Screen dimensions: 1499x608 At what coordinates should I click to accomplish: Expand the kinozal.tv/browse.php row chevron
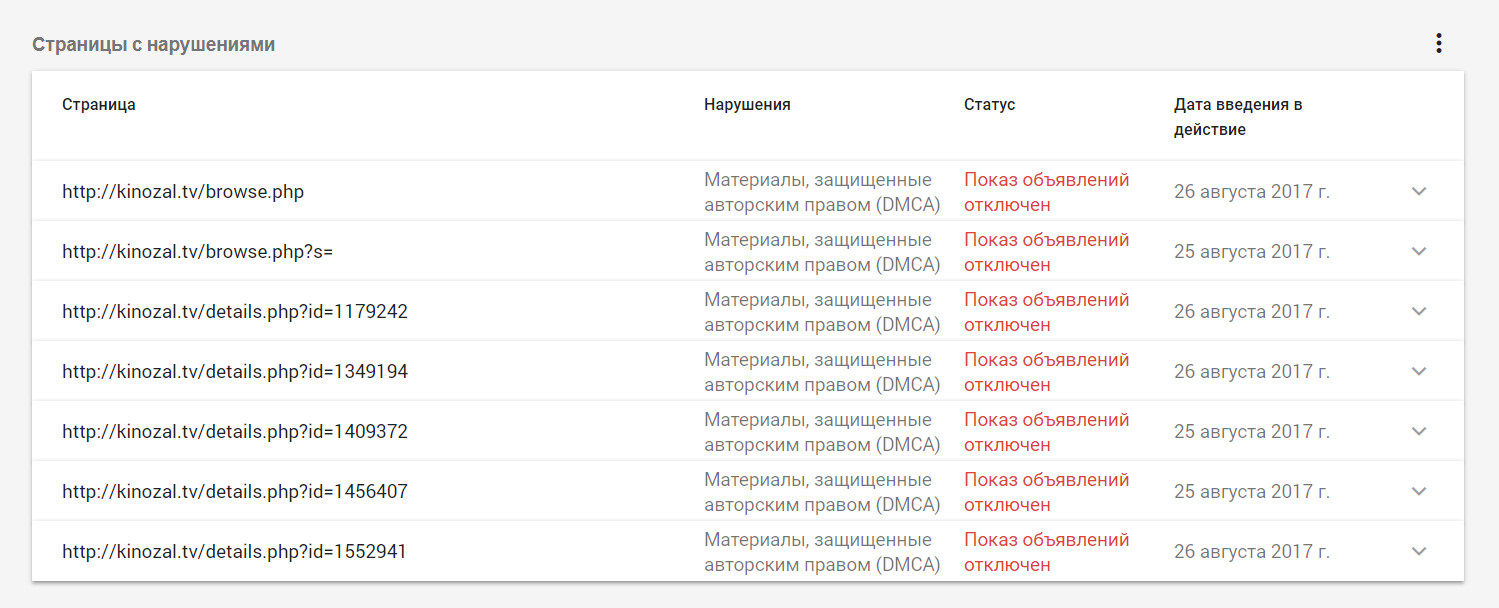coord(1418,191)
